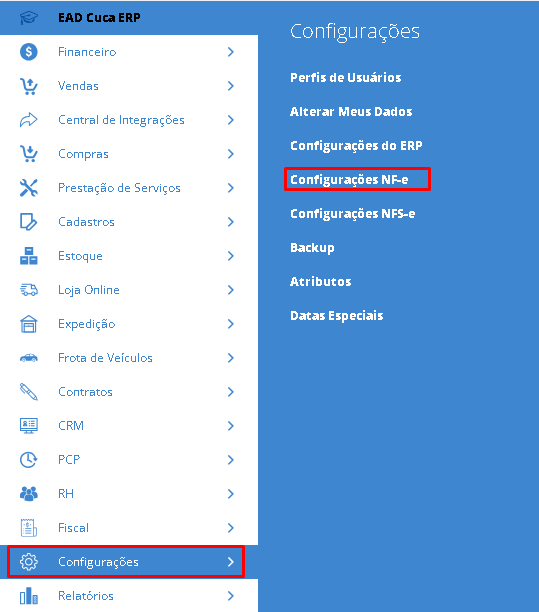Select Perfis de Usuários option

[345, 77]
